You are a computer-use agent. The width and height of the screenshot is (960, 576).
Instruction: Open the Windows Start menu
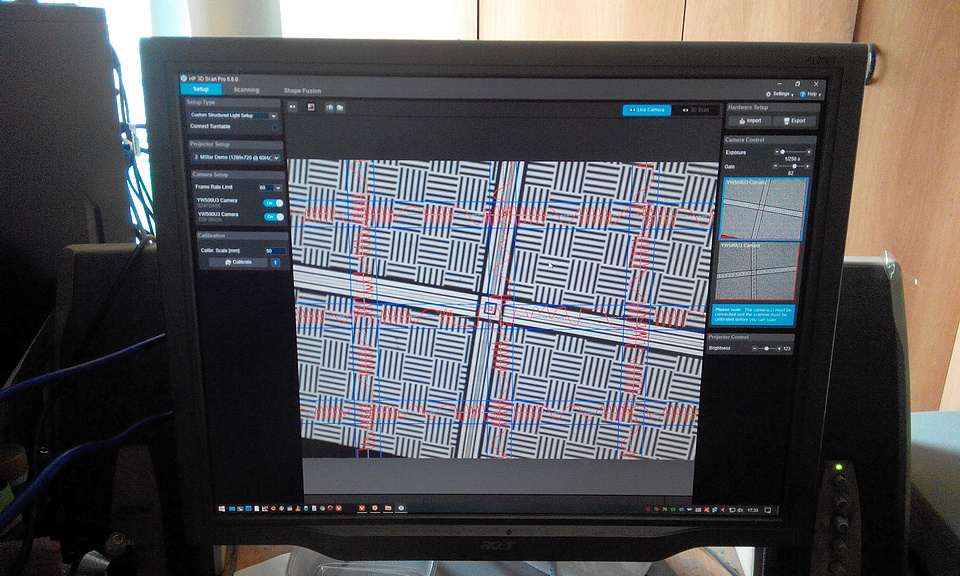[x=222, y=508]
